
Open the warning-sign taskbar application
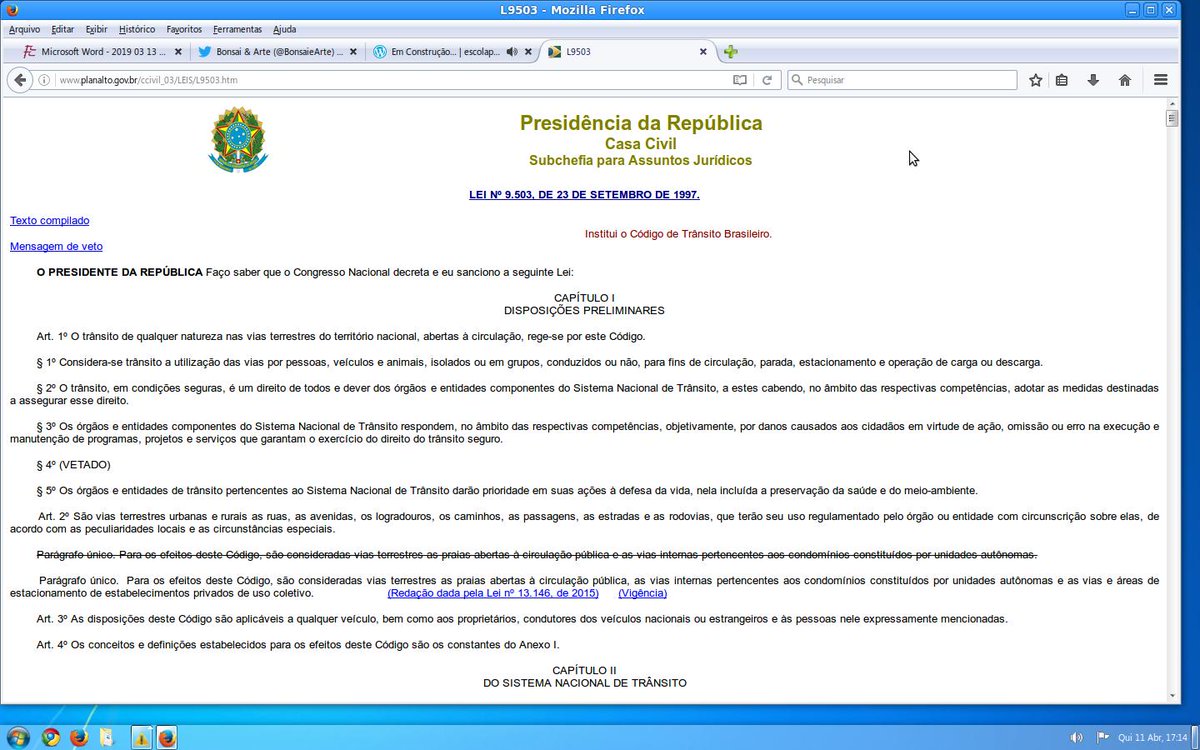click(x=142, y=737)
